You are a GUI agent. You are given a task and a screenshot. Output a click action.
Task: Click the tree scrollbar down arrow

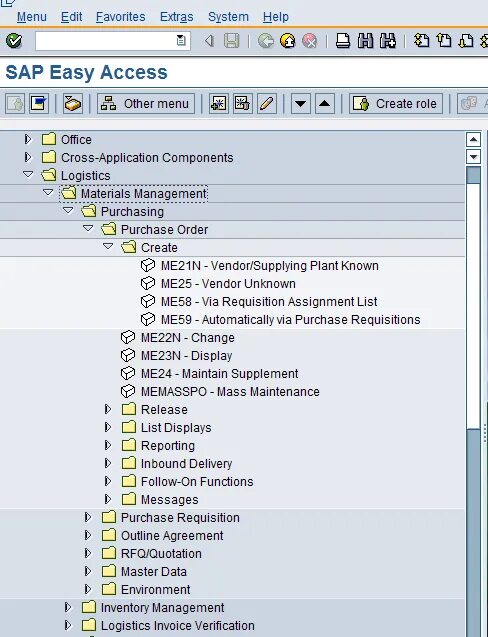[473, 156]
